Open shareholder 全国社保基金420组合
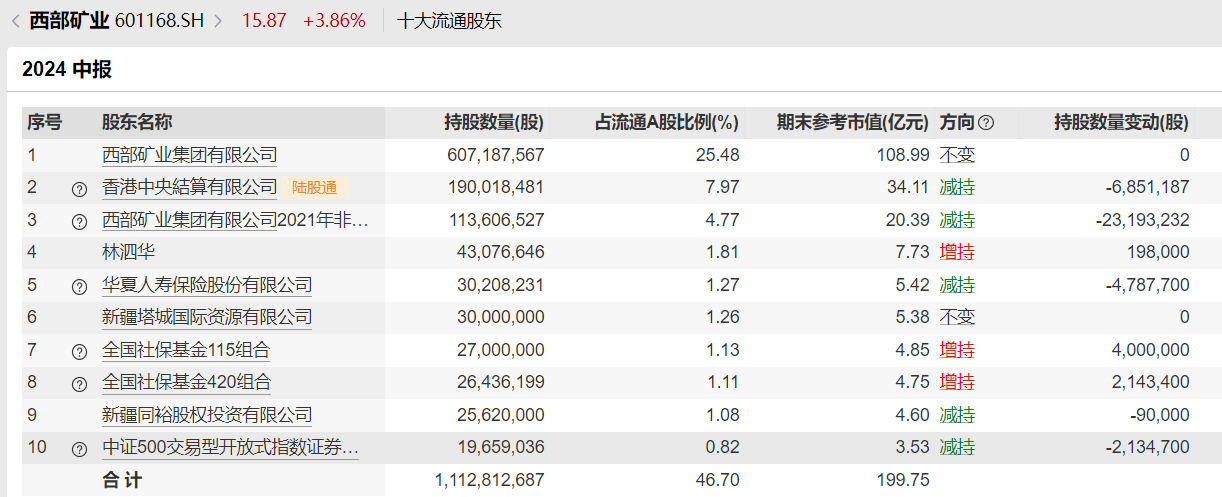The image size is (1222, 497). pyautogui.click(x=186, y=382)
